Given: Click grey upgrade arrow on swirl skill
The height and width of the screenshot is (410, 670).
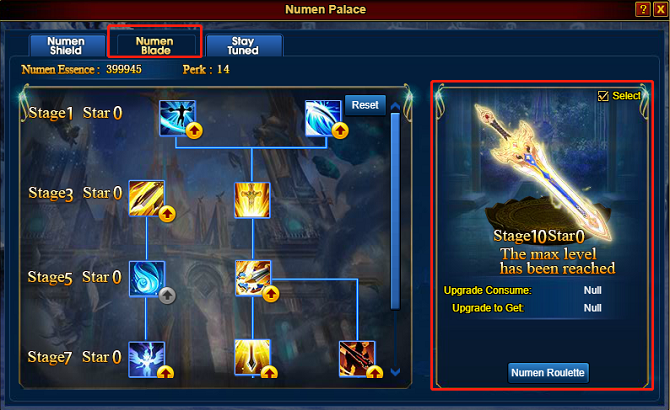Looking at the screenshot, I should [167, 295].
